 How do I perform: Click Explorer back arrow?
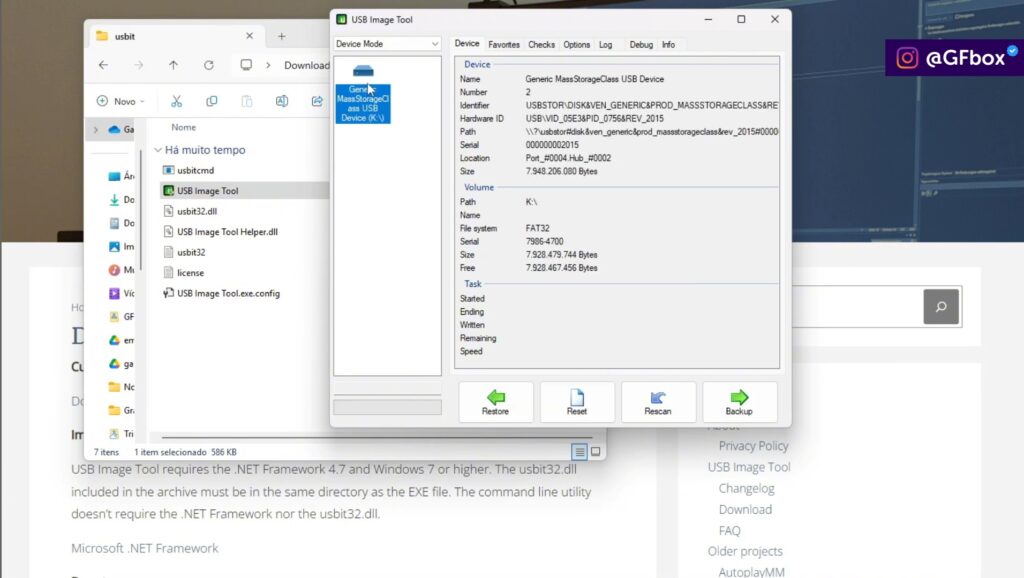(x=103, y=65)
